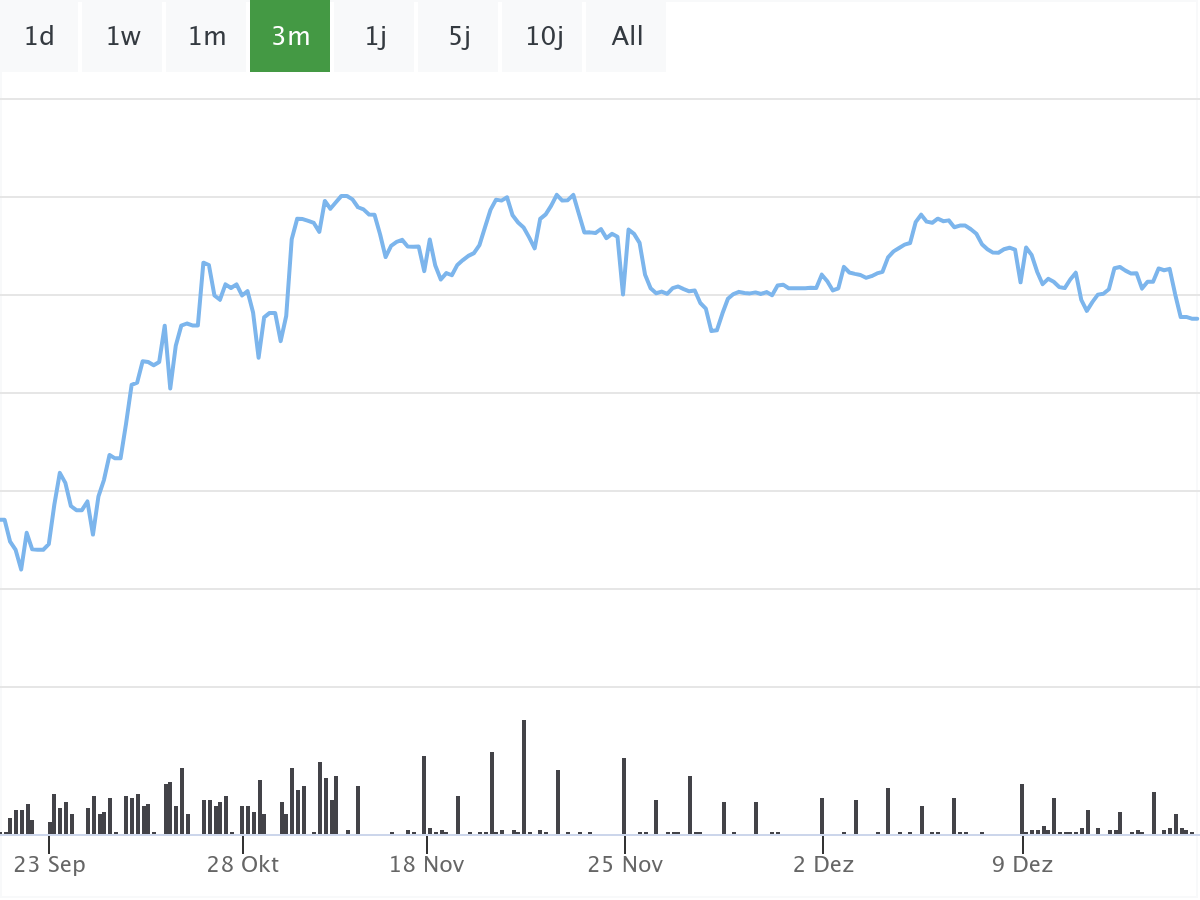Click the lowest point of the price line
The width and height of the screenshot is (1200, 900).
(21, 569)
